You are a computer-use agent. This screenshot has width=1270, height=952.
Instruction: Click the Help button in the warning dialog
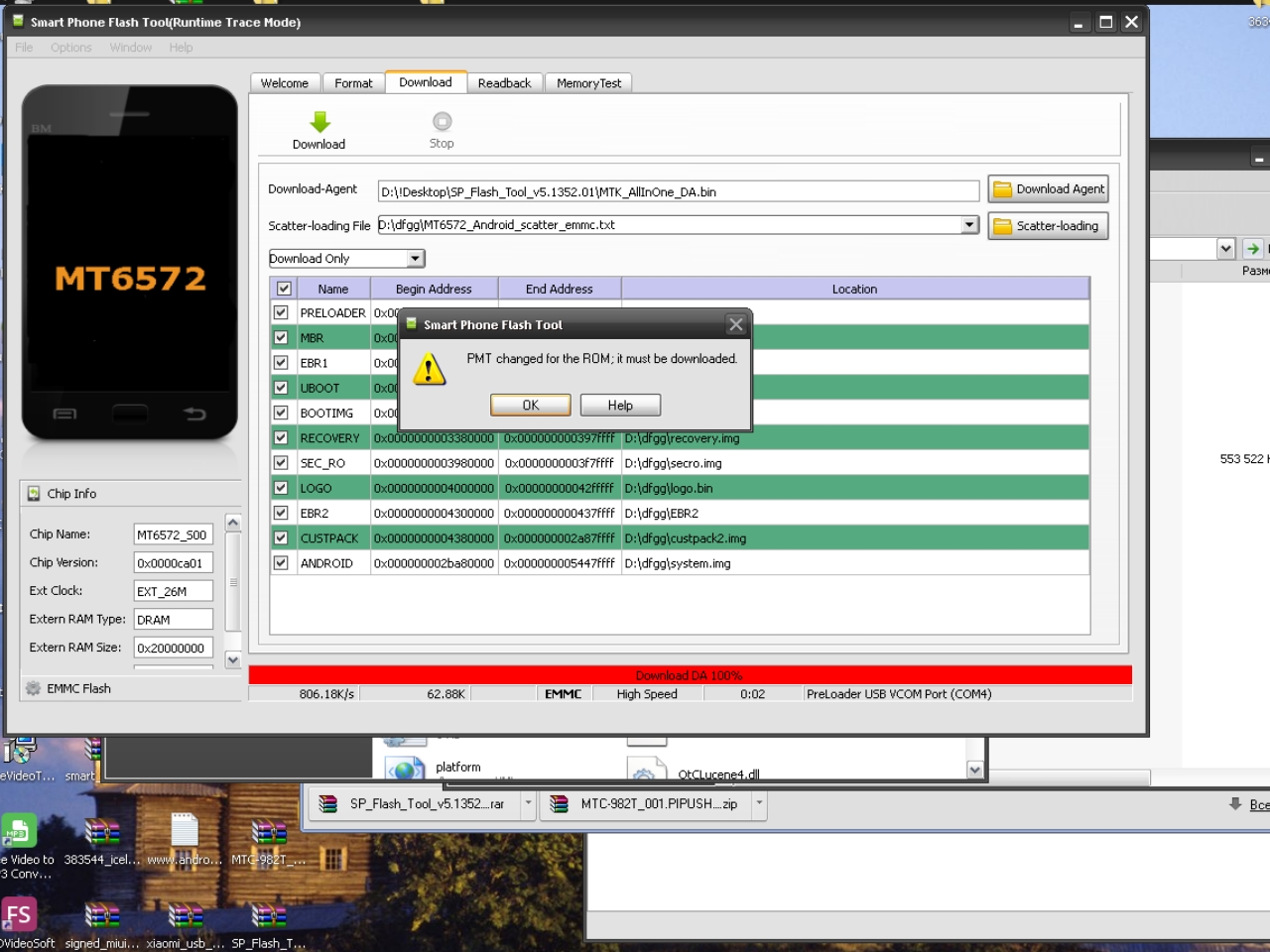[620, 406]
